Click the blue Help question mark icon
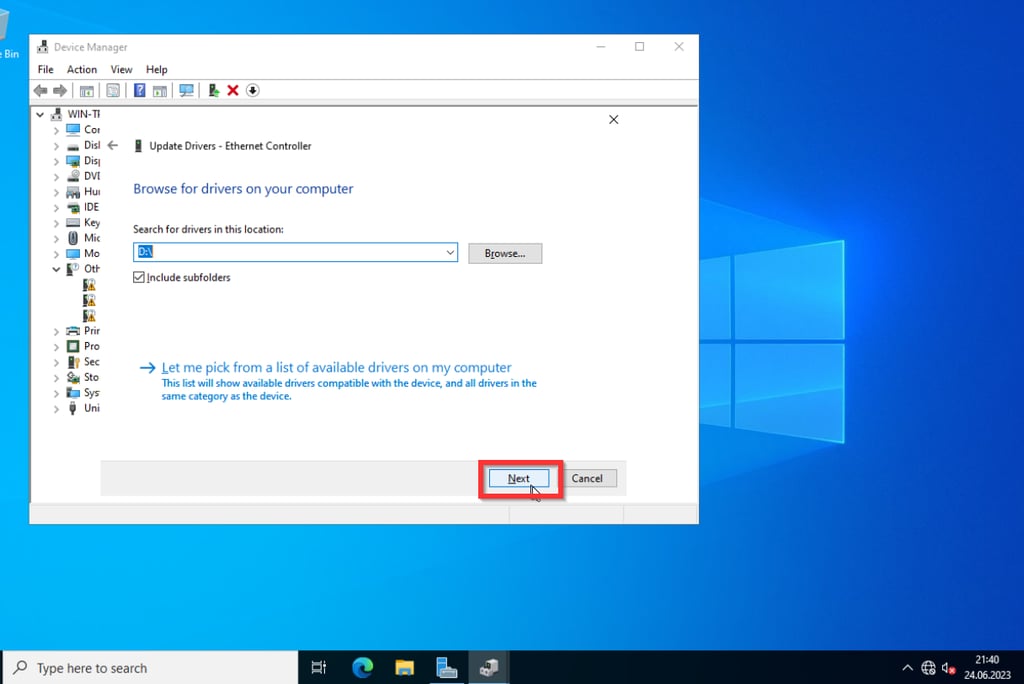This screenshot has height=684, width=1024. (x=139, y=90)
